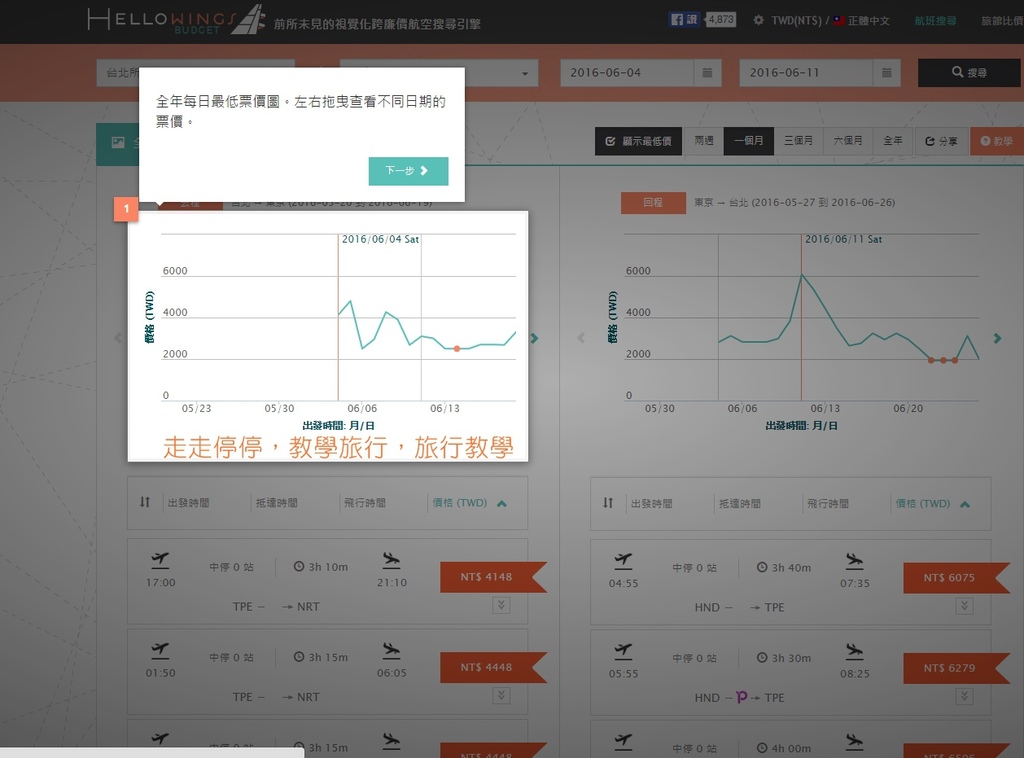This screenshot has height=758, width=1024.
Task: Open the 教學 tutorial help button
Action: pos(997,141)
